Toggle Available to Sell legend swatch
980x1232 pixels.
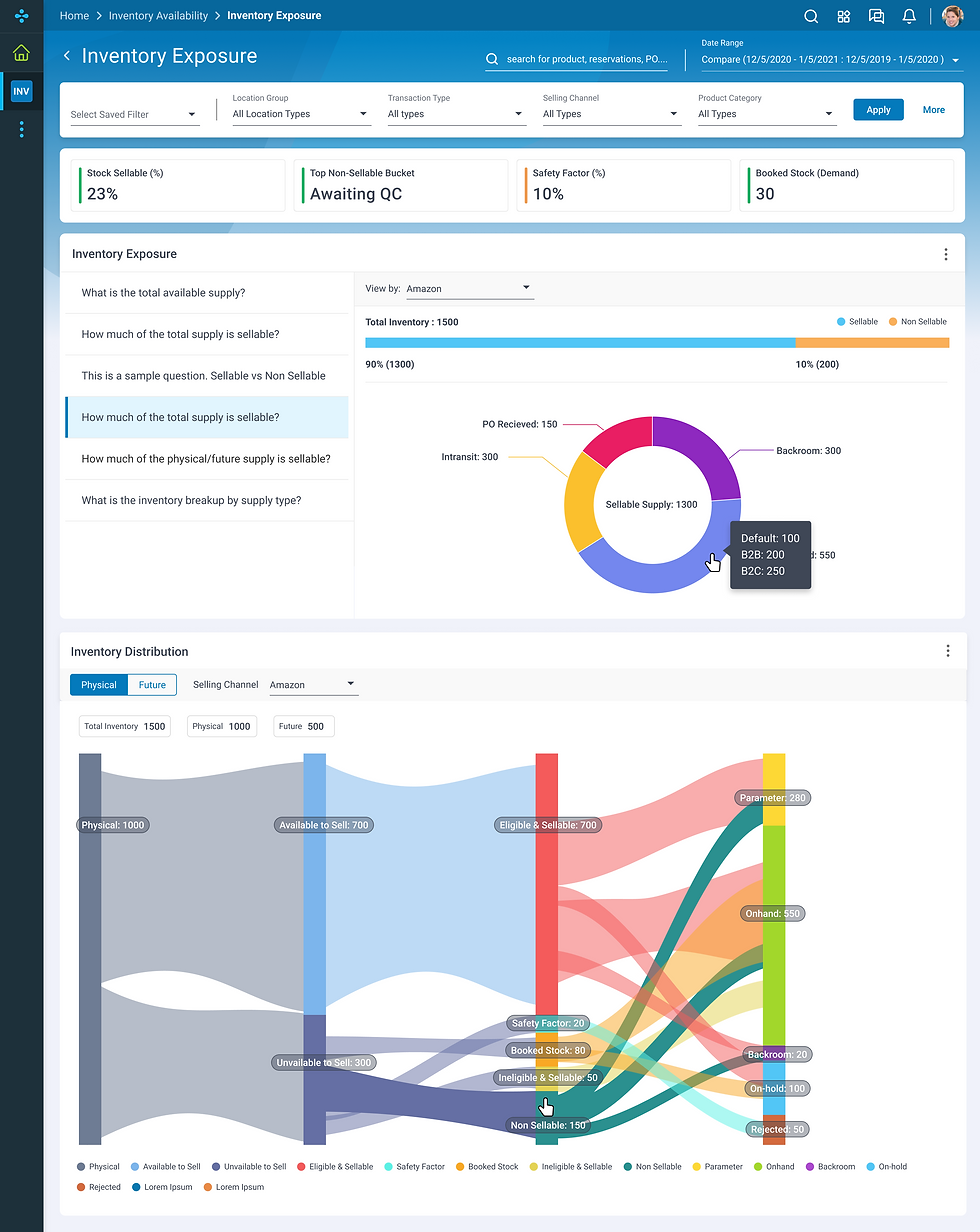click(136, 1167)
